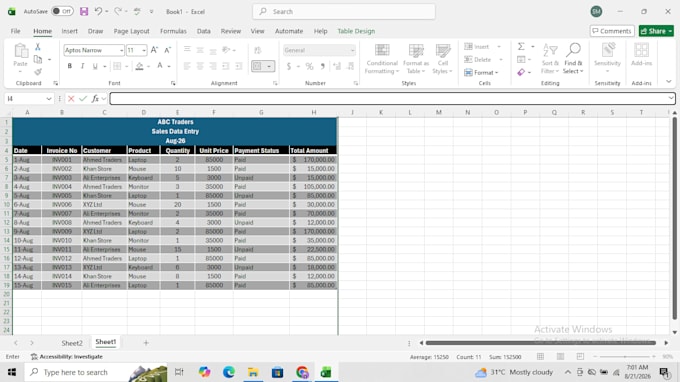Open the Comments pane
The height and width of the screenshot is (382, 680).
[611, 31]
